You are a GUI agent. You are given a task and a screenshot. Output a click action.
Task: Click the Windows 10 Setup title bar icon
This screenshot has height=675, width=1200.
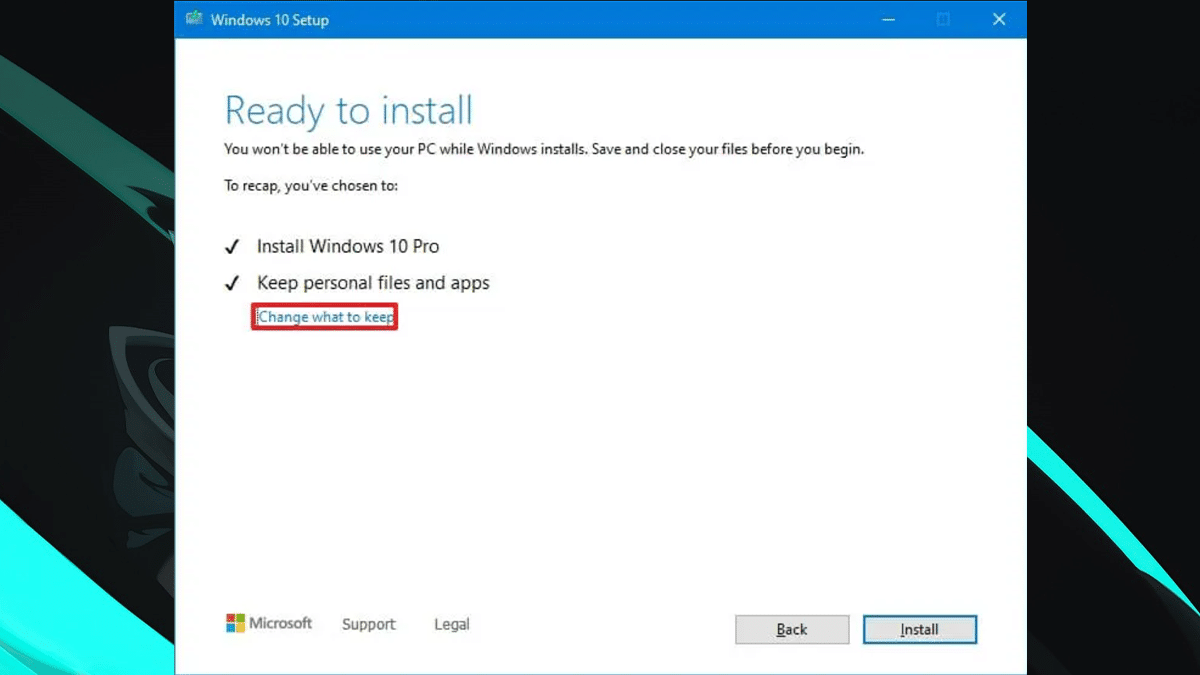194,20
